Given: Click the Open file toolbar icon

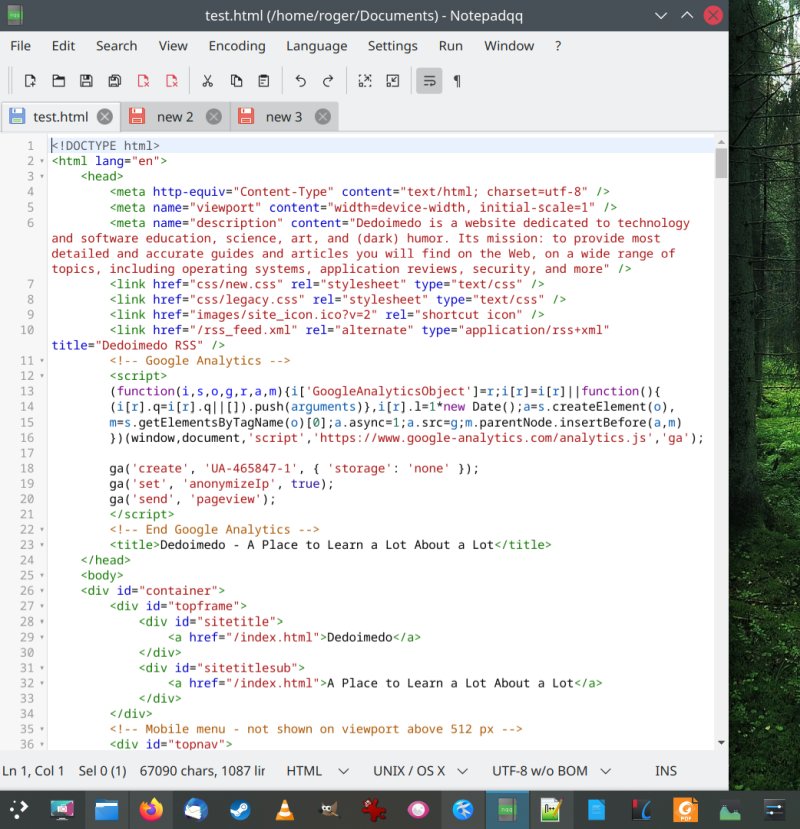Looking at the screenshot, I should pos(58,81).
